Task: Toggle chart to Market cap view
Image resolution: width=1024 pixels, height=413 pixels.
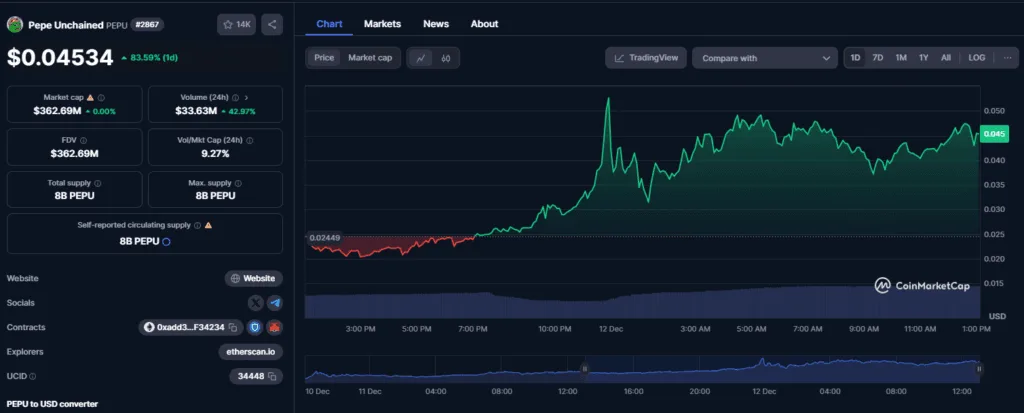Action: tap(370, 58)
